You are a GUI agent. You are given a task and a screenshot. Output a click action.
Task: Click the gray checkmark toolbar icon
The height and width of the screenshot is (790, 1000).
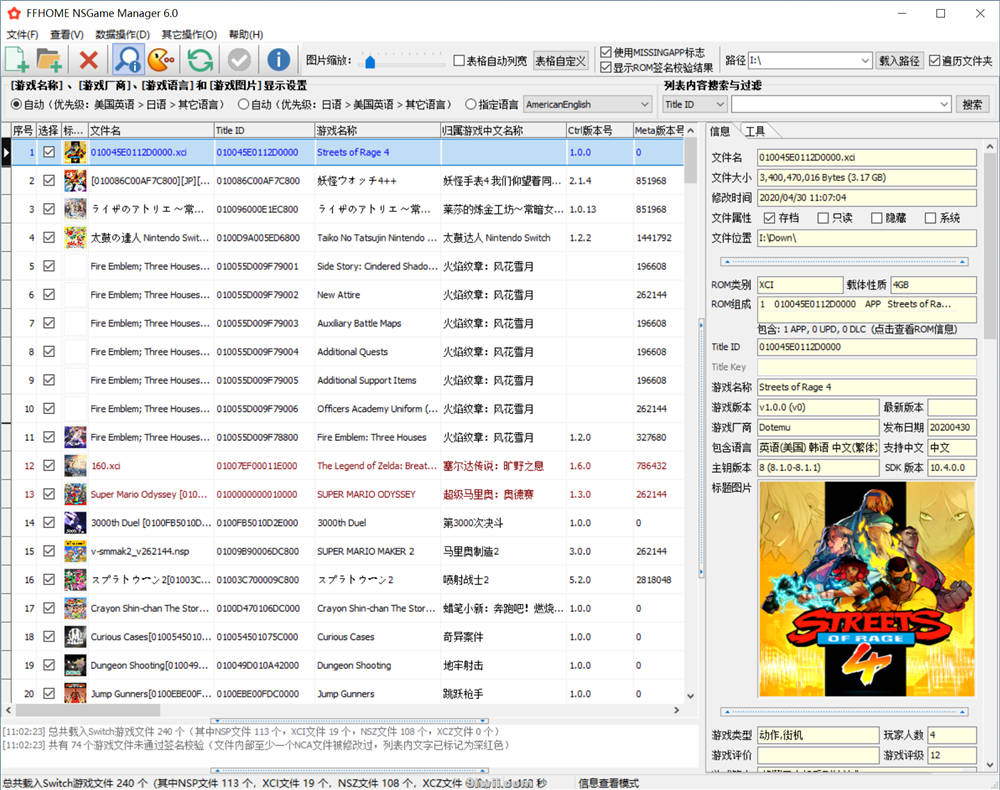(240, 60)
